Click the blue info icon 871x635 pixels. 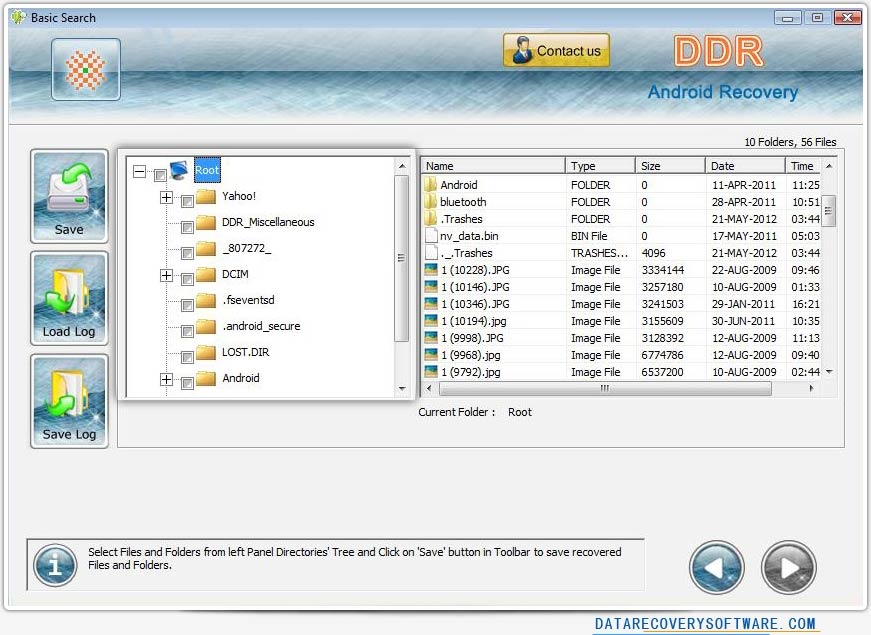[55, 566]
